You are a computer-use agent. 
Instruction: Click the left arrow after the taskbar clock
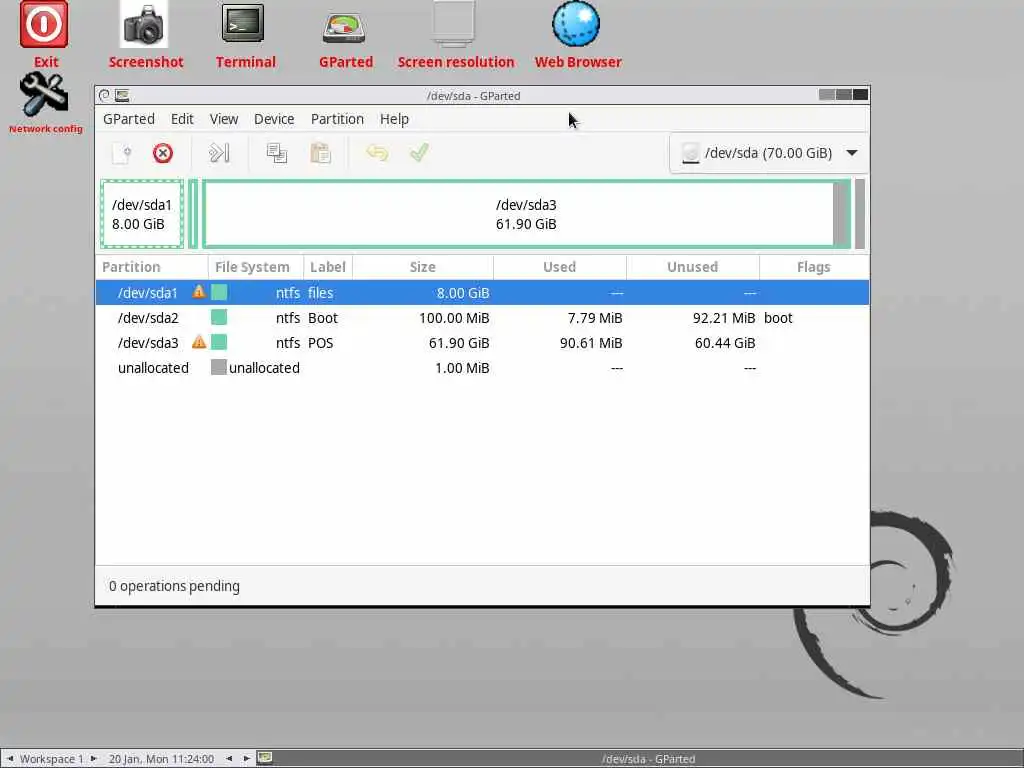(x=229, y=758)
